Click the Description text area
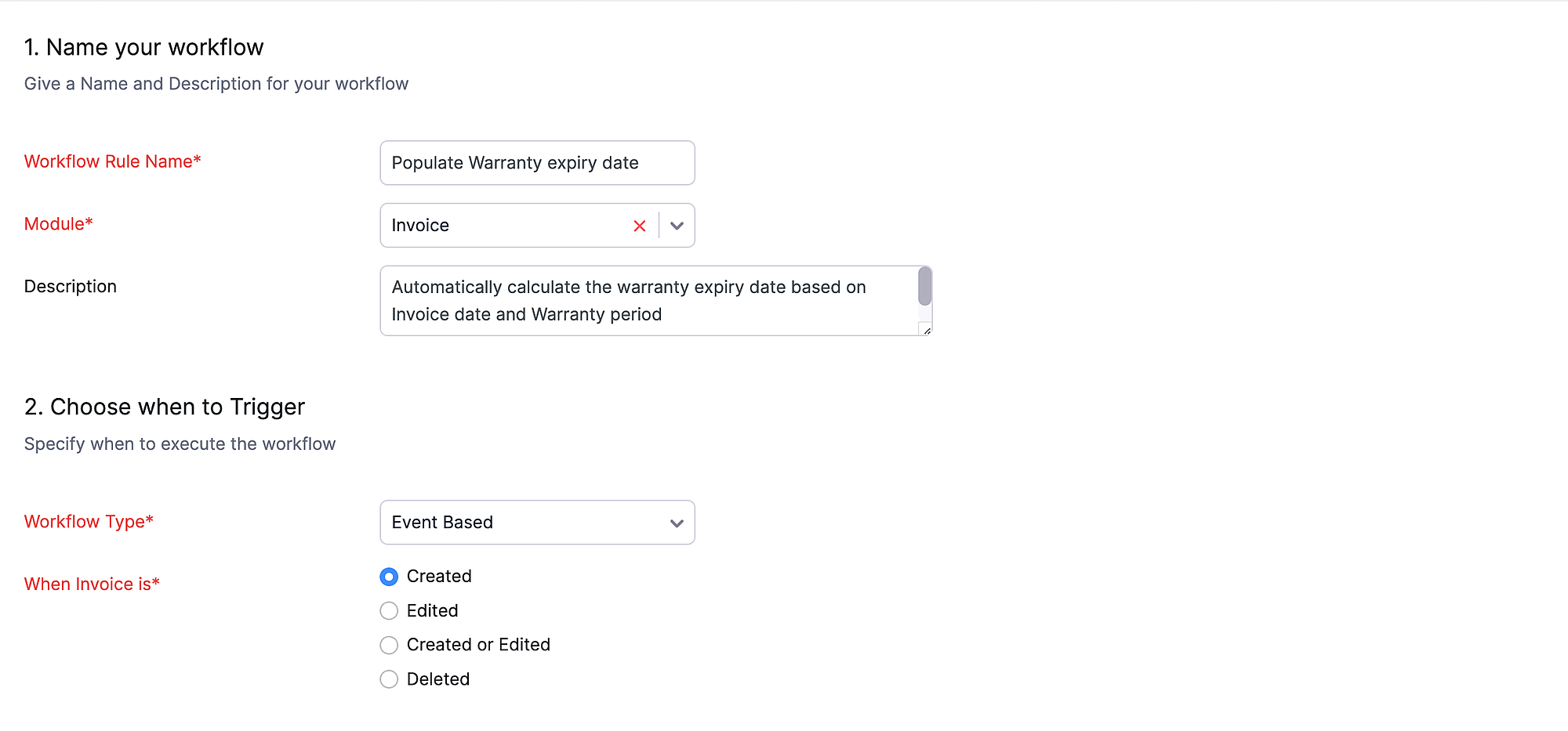Screen dimensions: 1568x731 coord(651,301)
